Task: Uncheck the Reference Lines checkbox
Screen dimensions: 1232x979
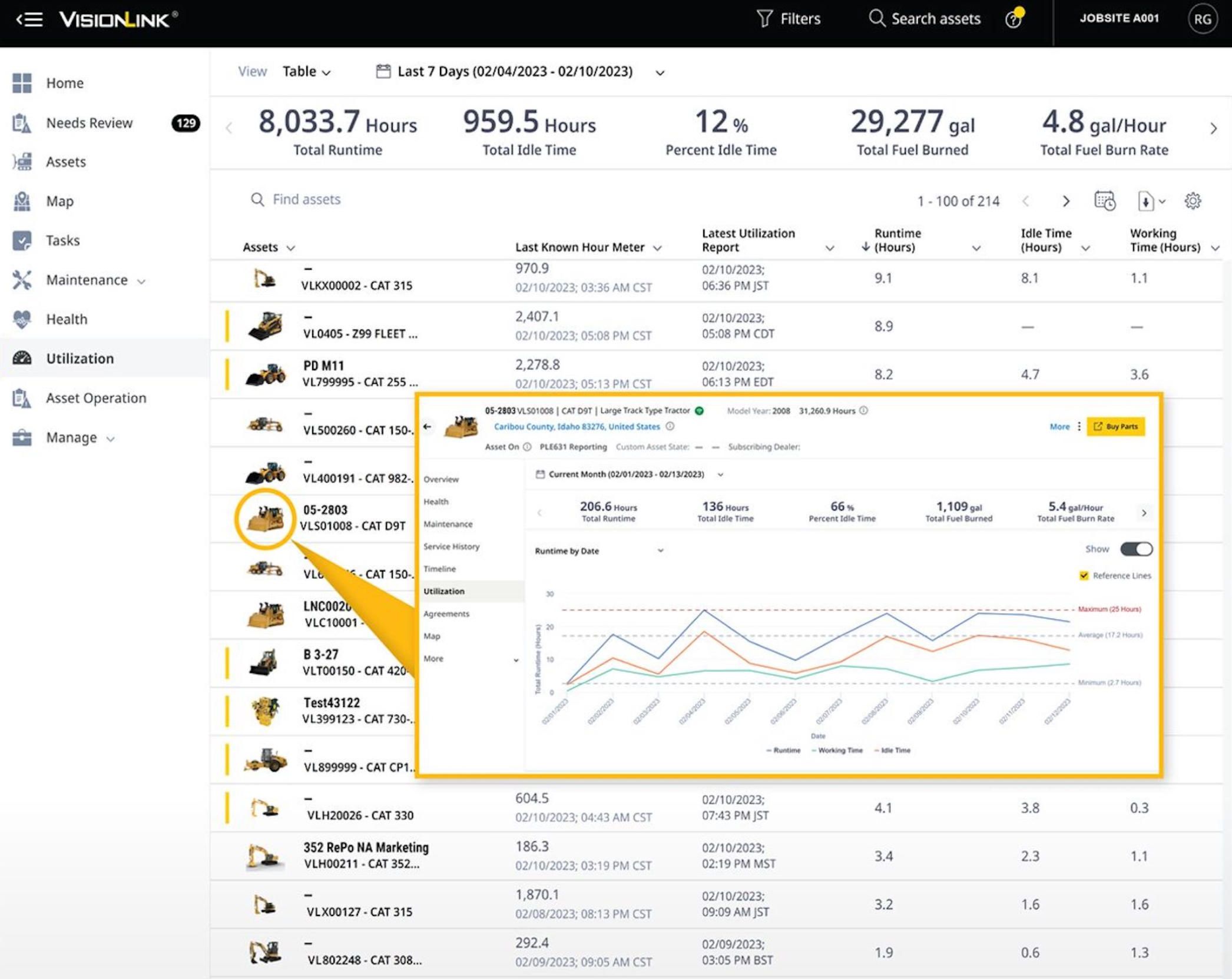Action: coord(1084,575)
